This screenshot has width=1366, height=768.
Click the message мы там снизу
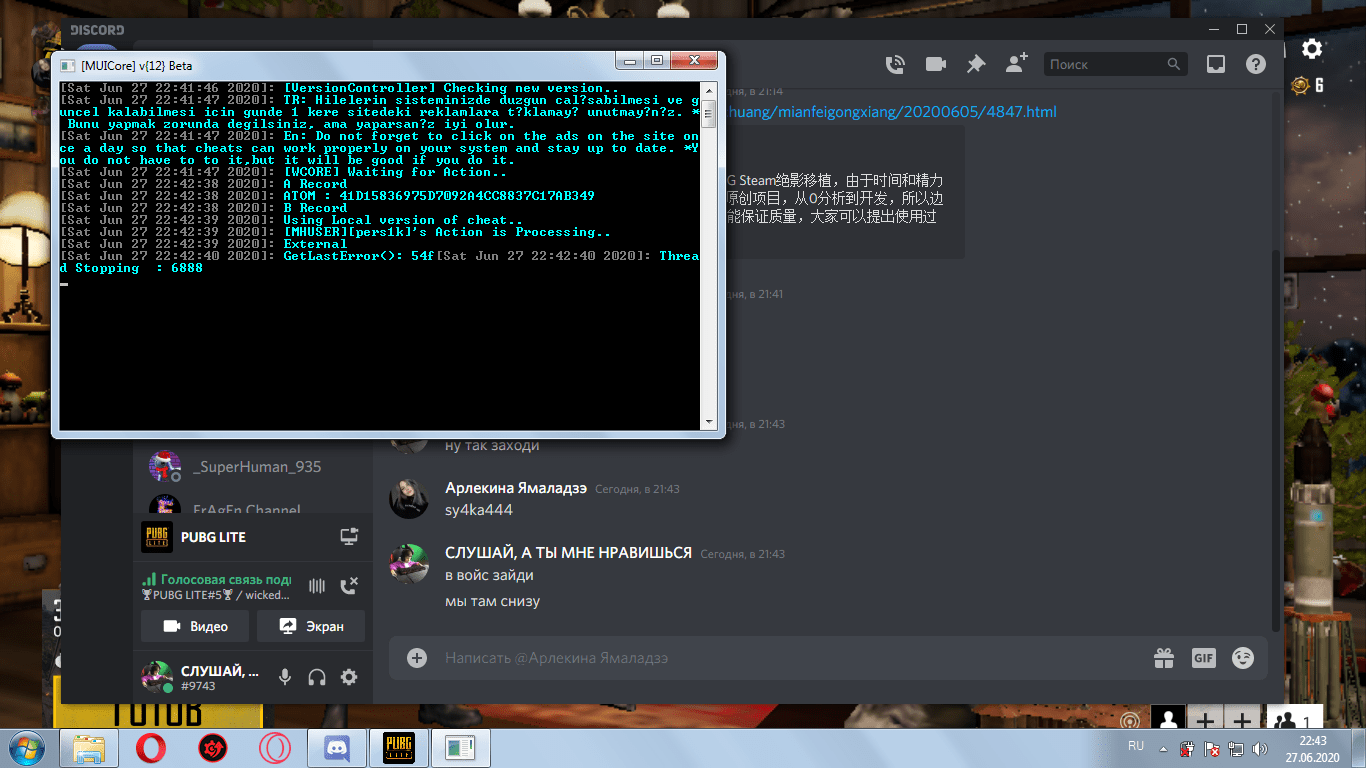[493, 601]
